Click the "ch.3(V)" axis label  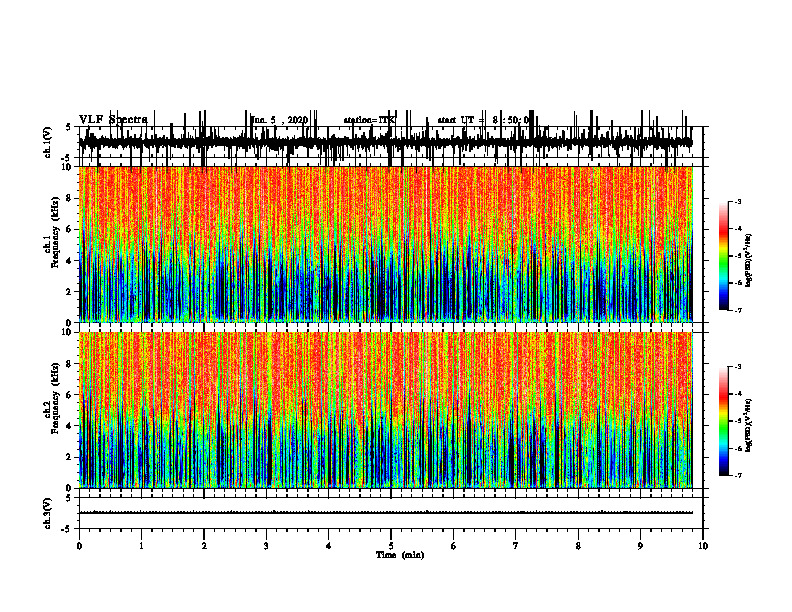pyautogui.click(x=48, y=513)
